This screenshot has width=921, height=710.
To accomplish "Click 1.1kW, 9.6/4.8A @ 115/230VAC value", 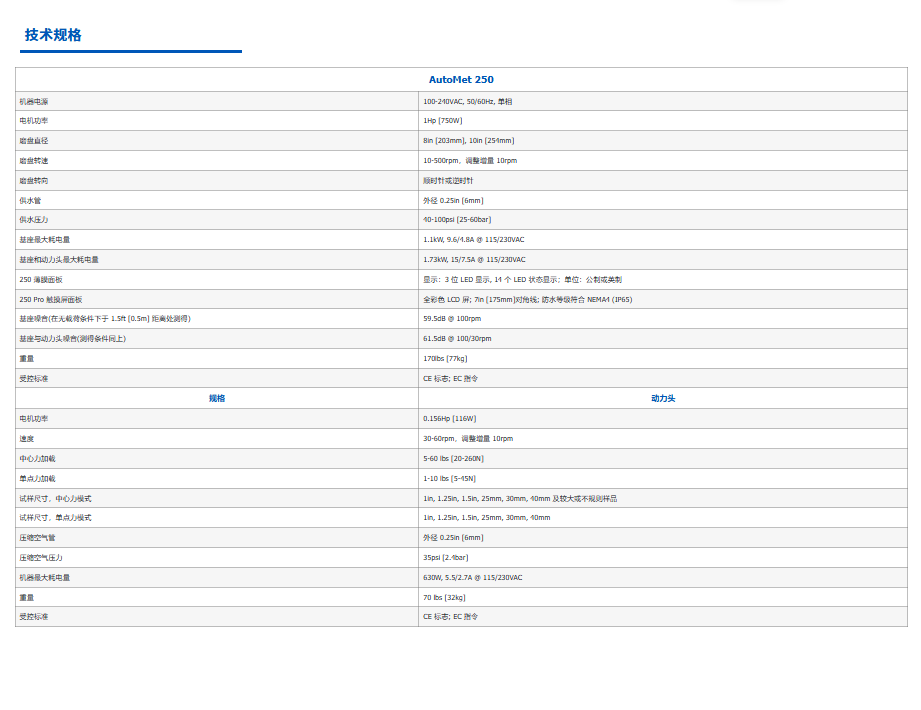I will [x=474, y=240].
